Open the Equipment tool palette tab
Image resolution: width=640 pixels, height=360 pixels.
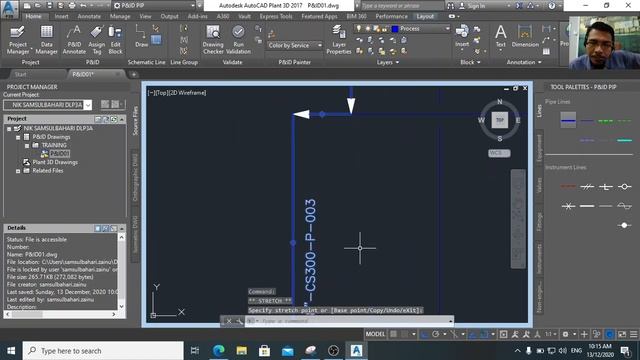(539, 148)
